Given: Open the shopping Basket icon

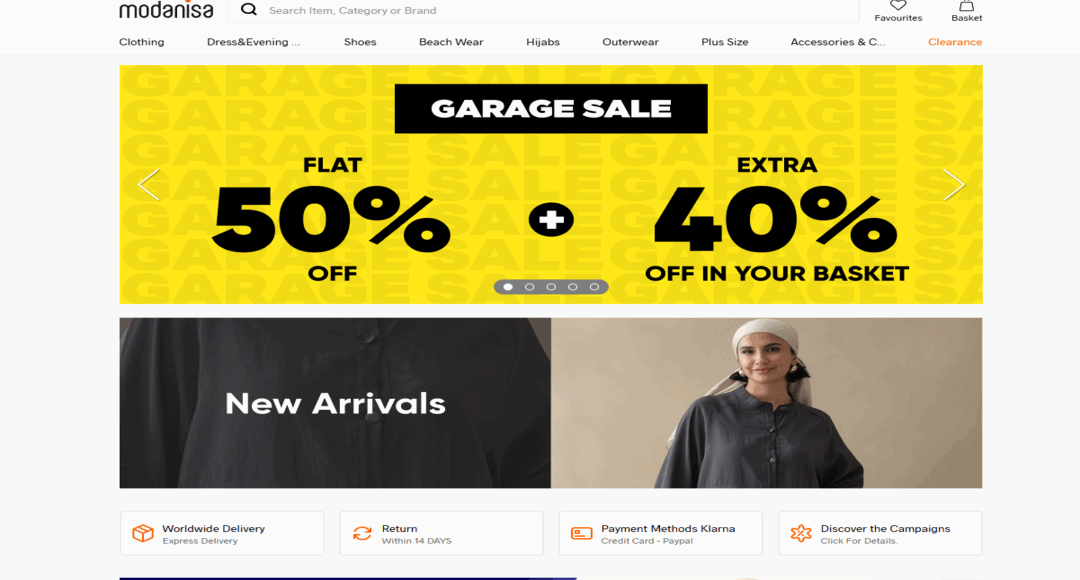Looking at the screenshot, I should tap(966, 6).
